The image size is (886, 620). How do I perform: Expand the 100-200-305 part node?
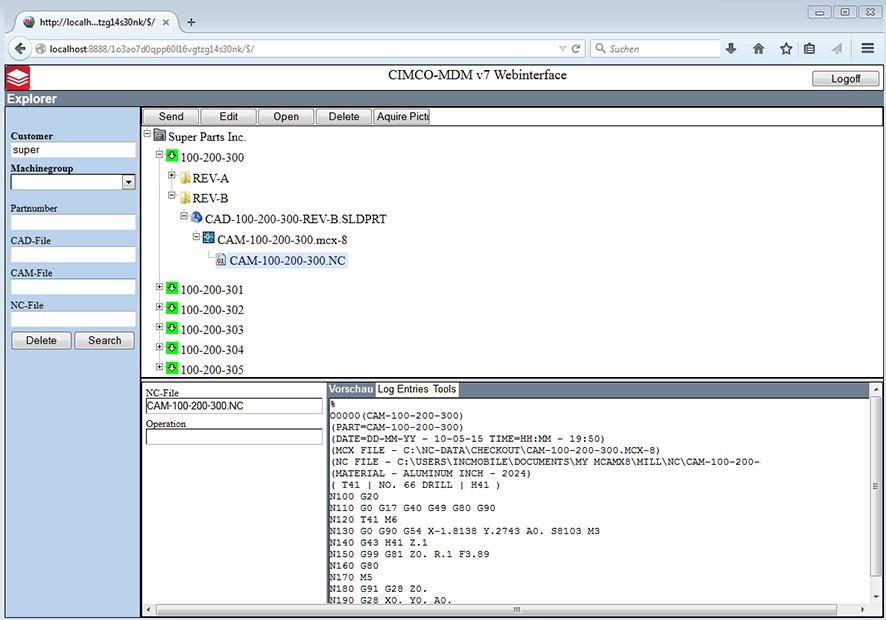pyautogui.click(x=159, y=367)
